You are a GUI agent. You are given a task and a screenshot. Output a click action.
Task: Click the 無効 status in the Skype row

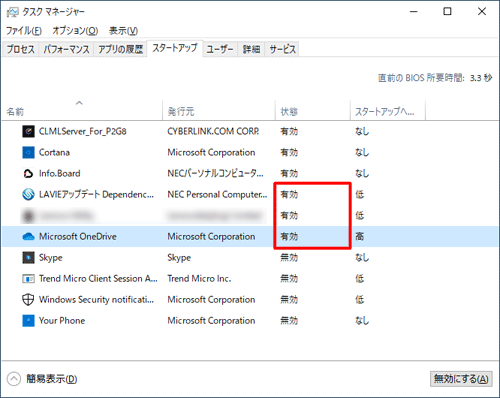[x=289, y=258]
